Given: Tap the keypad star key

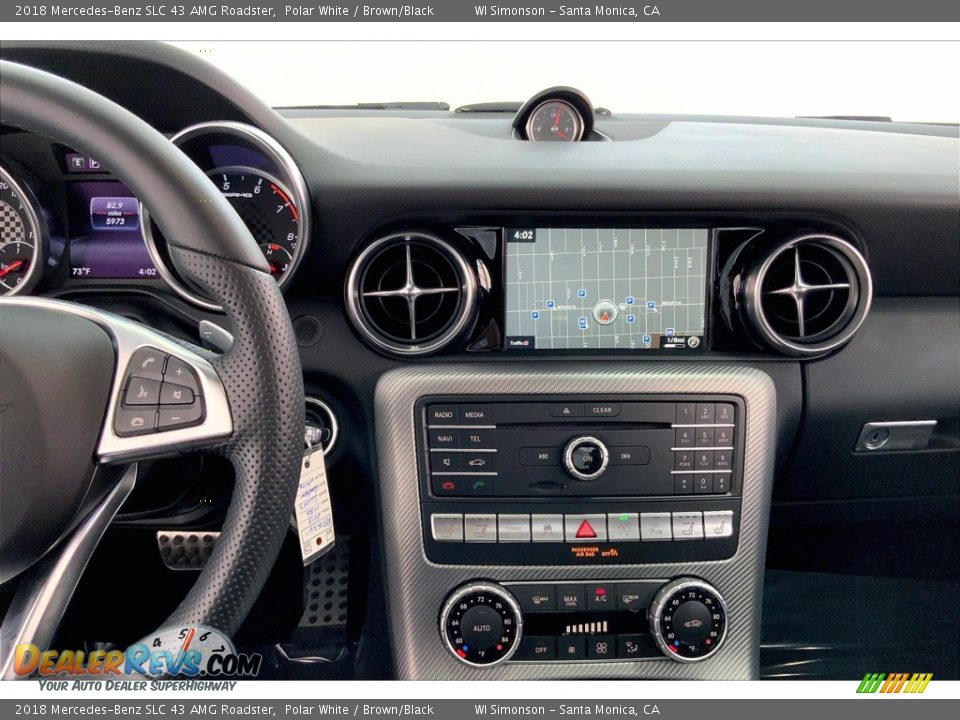Looking at the screenshot, I should [684, 483].
